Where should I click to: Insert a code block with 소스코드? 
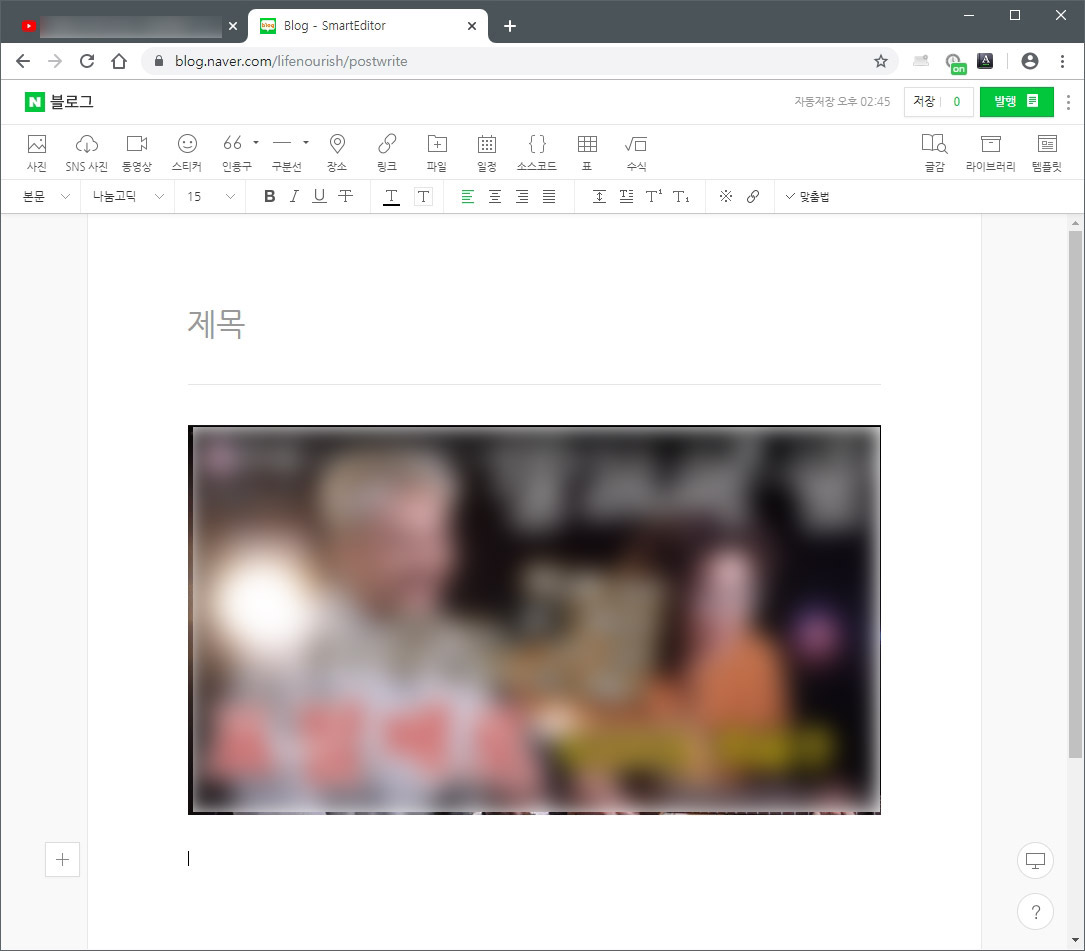[x=536, y=152]
